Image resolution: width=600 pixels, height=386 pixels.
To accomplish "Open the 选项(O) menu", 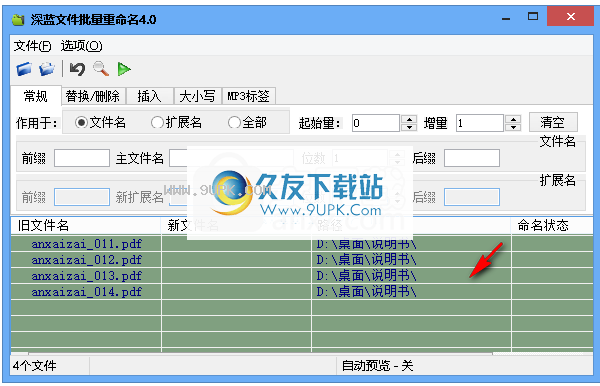I will coord(81,46).
